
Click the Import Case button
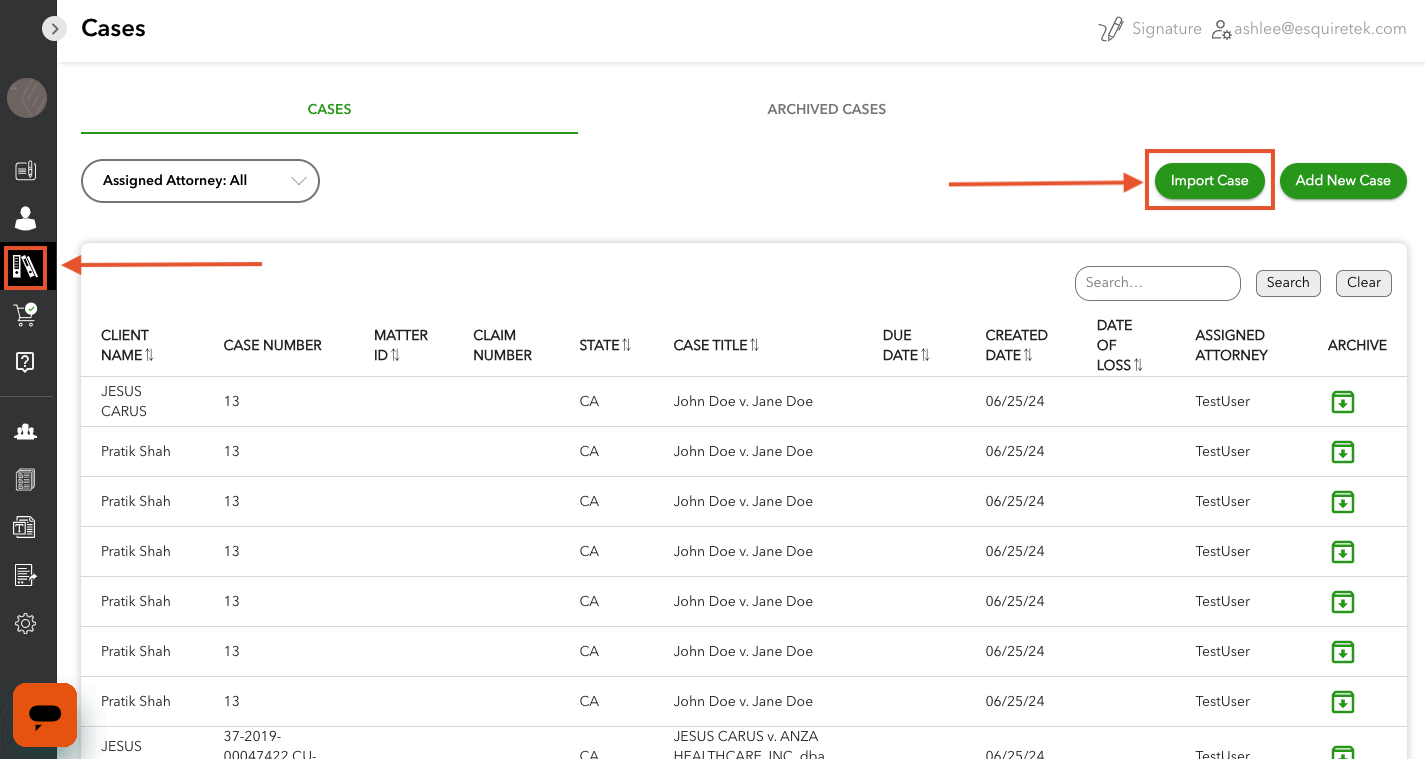pyautogui.click(x=1209, y=181)
